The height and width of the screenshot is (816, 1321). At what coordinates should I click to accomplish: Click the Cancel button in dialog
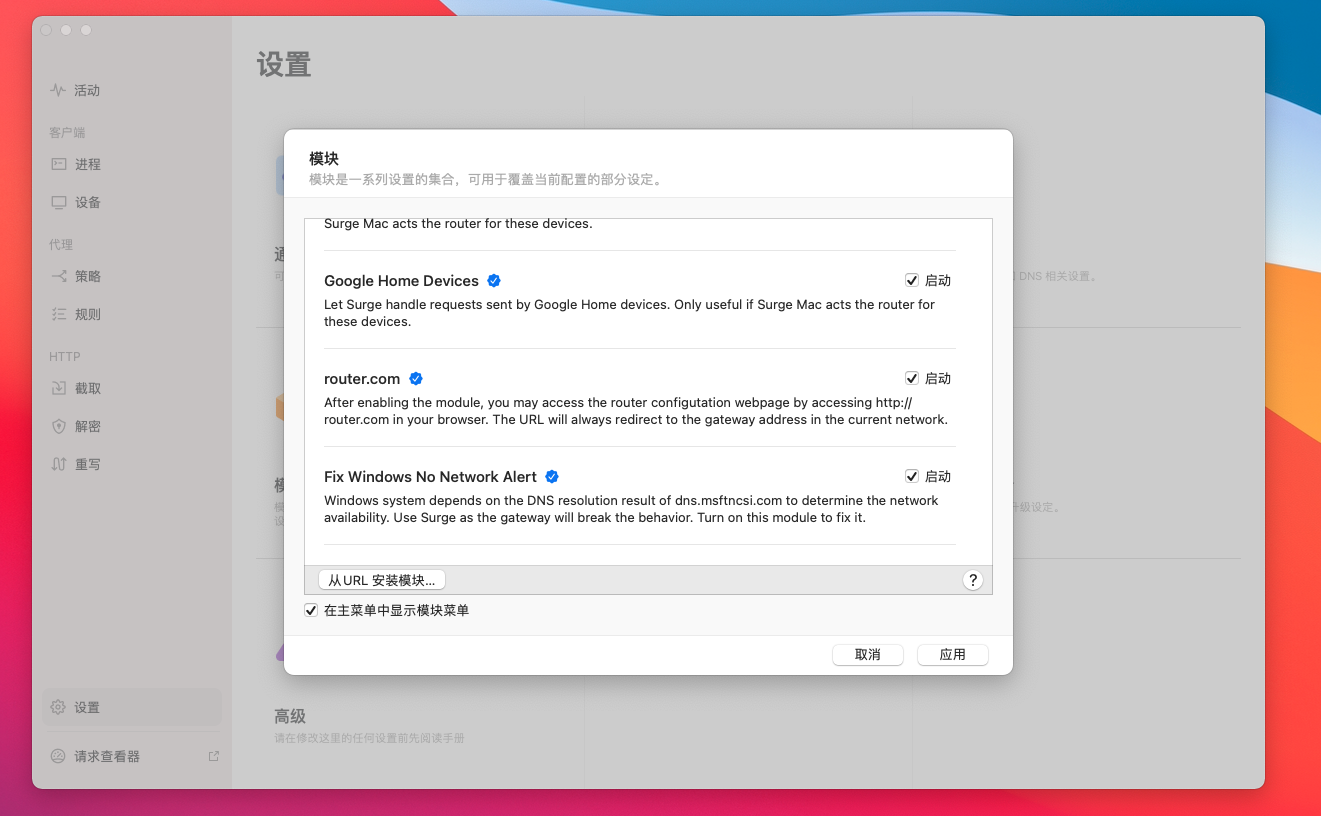pos(867,654)
